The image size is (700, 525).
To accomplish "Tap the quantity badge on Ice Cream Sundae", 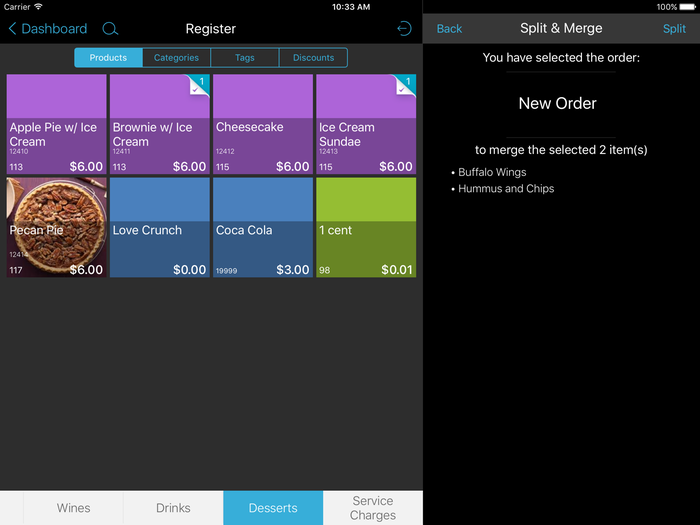I will (406, 84).
